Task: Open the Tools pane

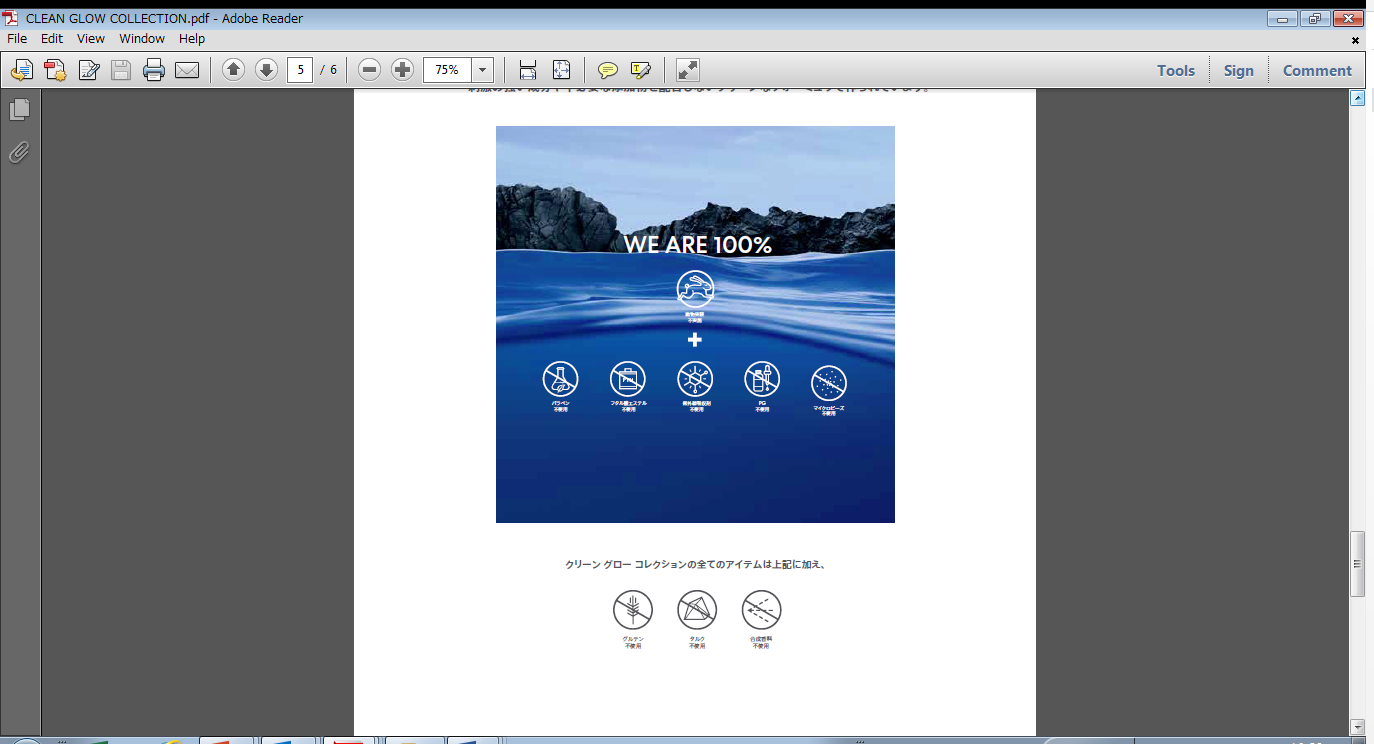Action: (x=1176, y=70)
